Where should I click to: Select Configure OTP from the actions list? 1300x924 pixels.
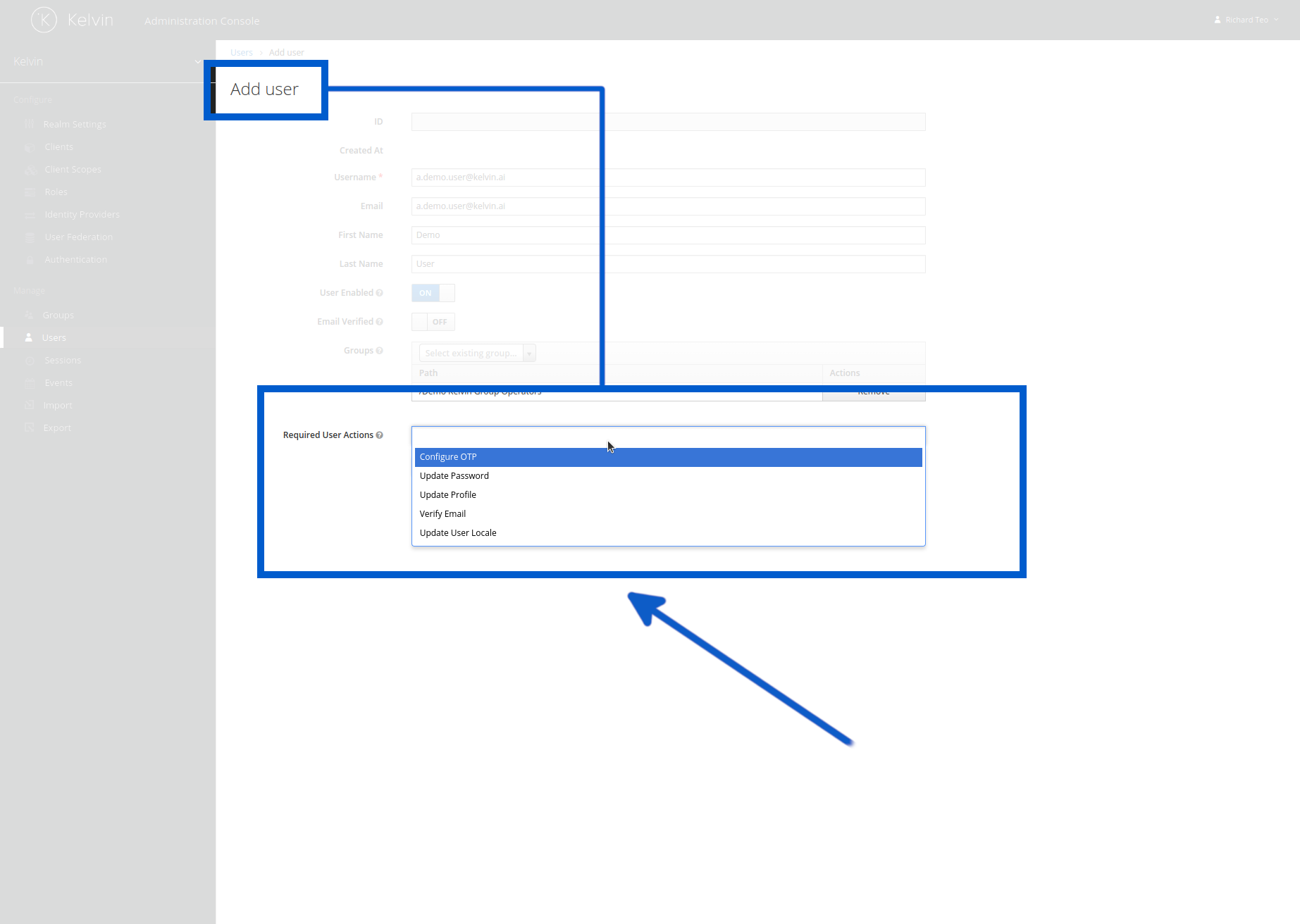tap(448, 456)
